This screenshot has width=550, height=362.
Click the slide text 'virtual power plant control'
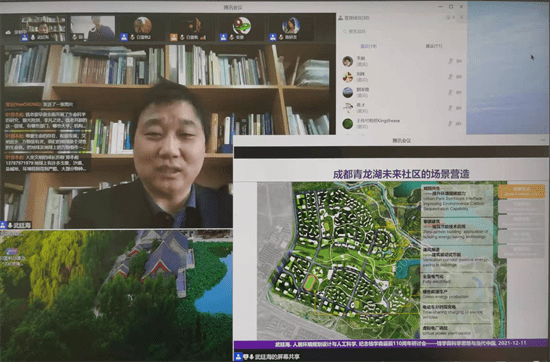coord(447,333)
